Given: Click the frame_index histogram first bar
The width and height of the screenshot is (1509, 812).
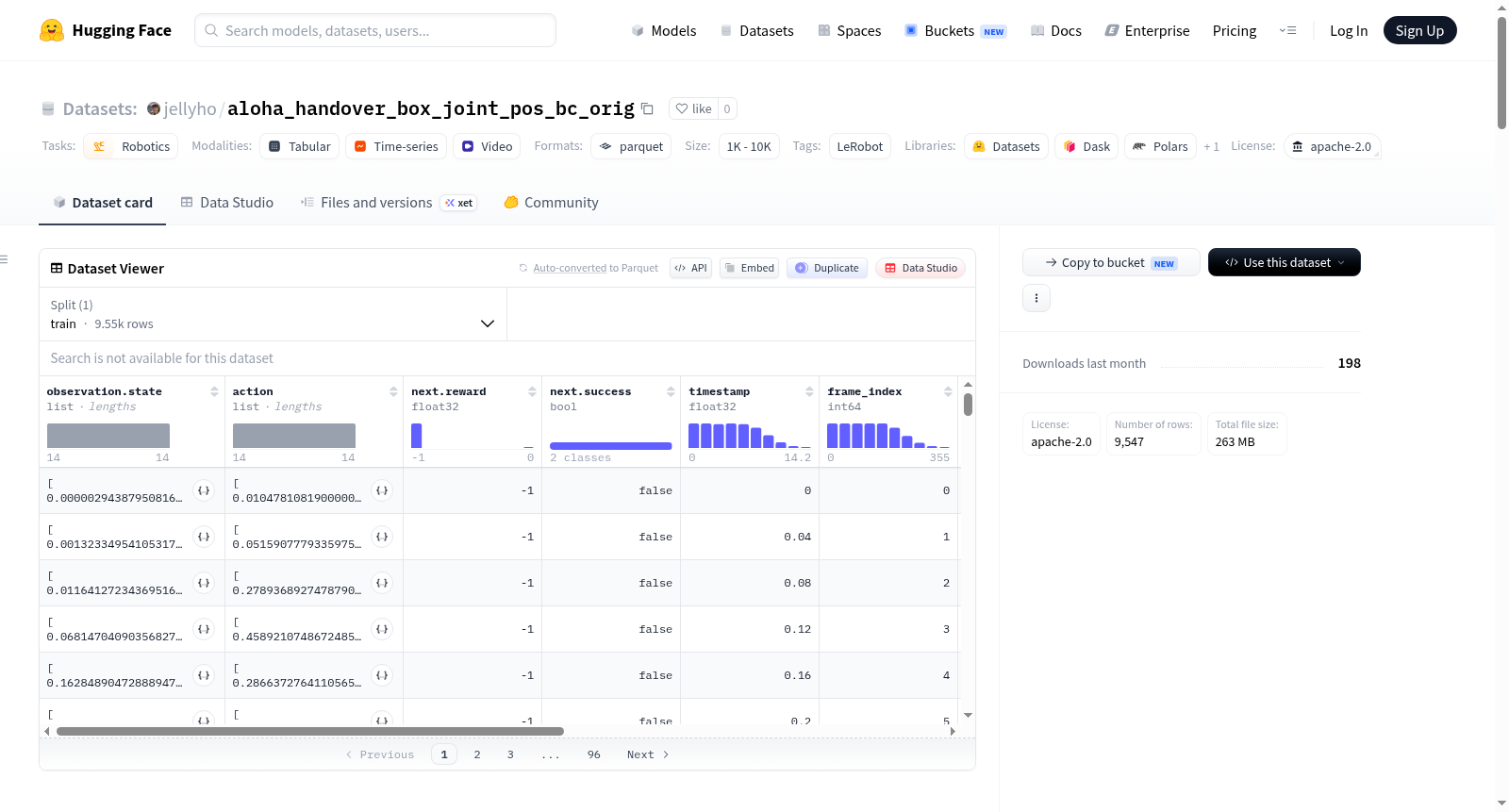Looking at the screenshot, I should 833,436.
